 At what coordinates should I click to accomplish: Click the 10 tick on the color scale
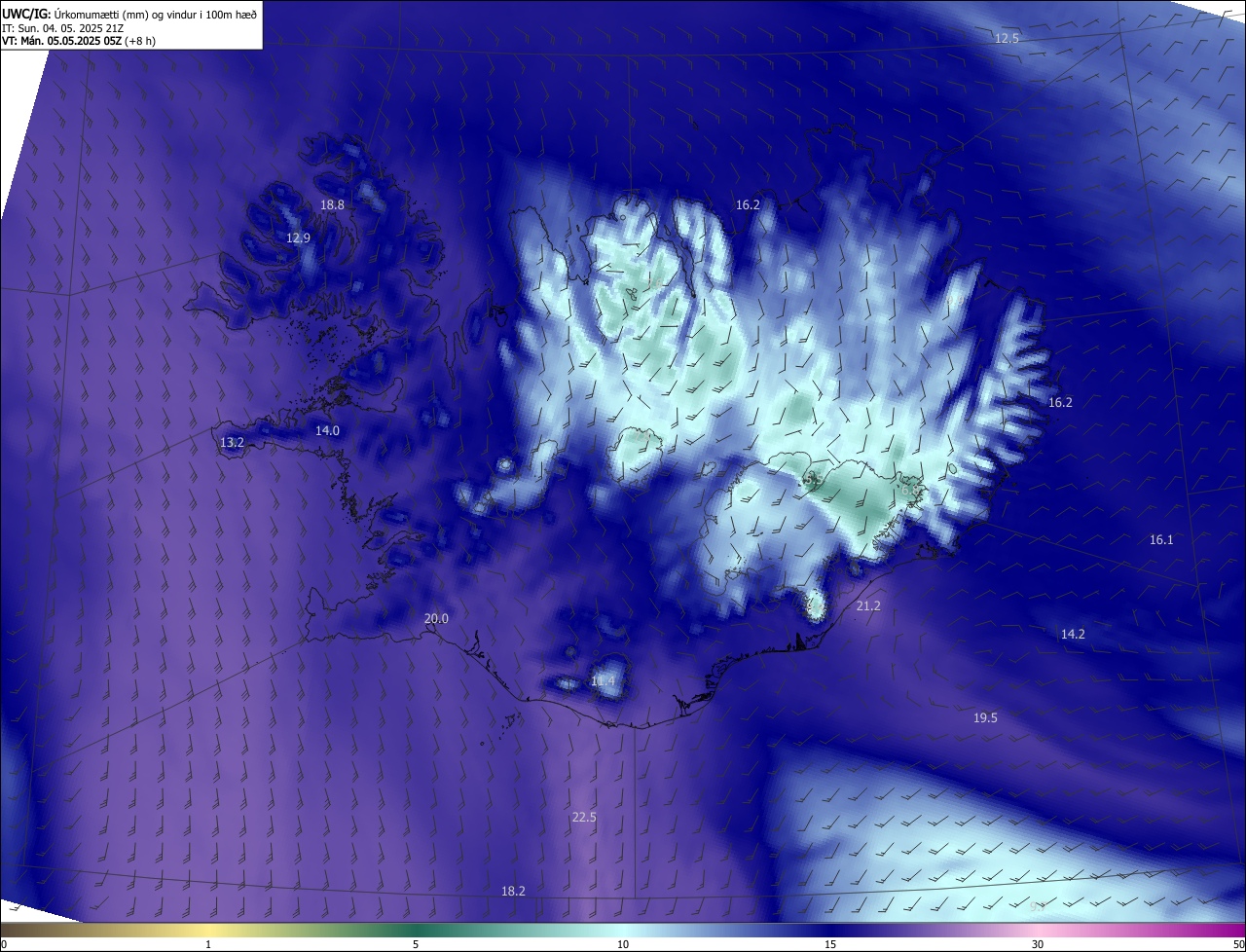click(623, 944)
